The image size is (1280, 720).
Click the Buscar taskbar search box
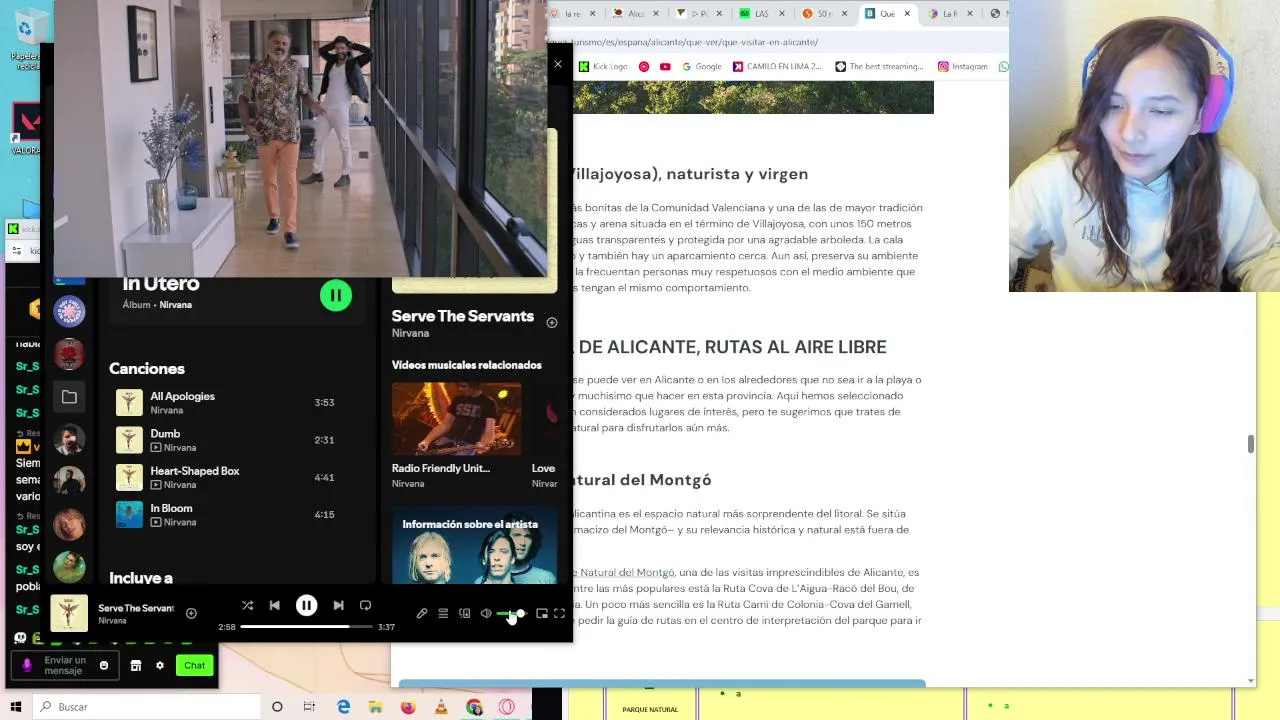click(x=148, y=707)
